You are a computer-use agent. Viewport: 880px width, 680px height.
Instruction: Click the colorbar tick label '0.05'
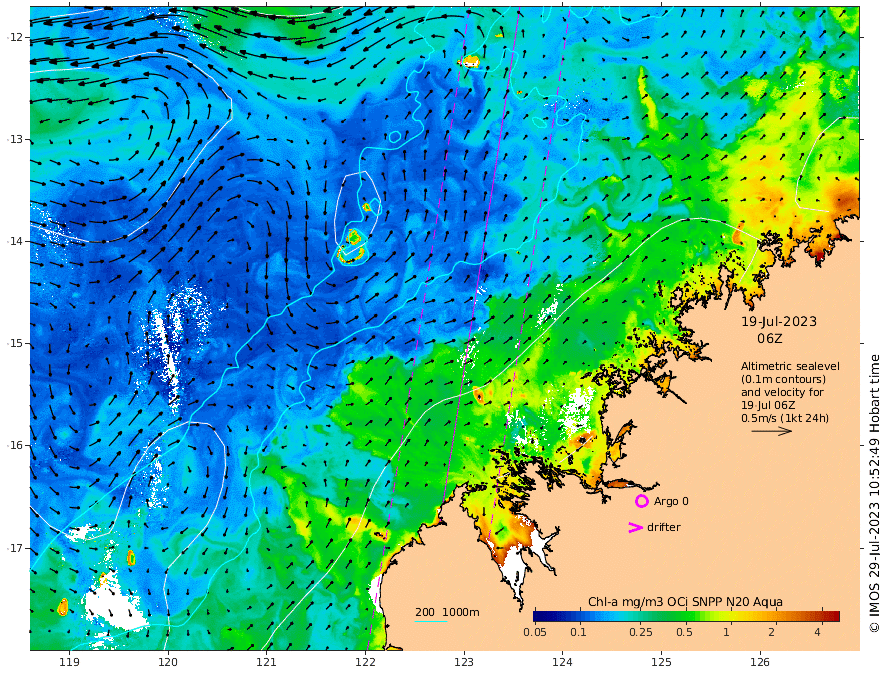(535, 632)
